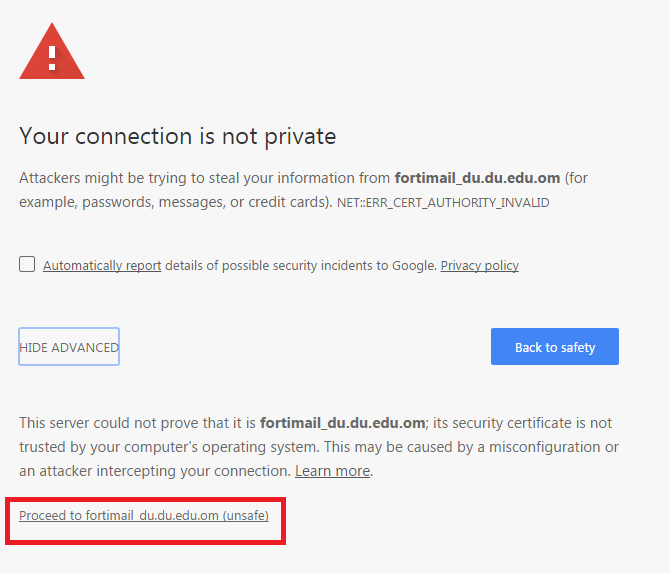
Task: Open the Privacy policy link
Action: click(x=479, y=266)
